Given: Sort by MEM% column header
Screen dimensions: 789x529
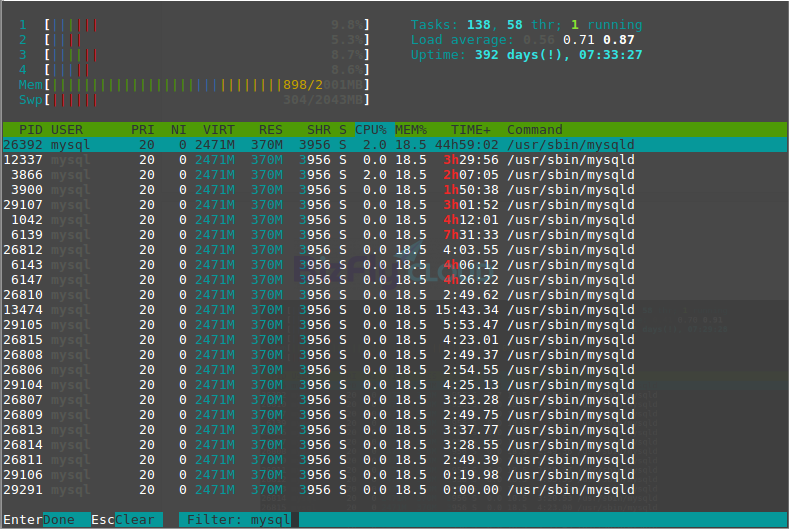Looking at the screenshot, I should [411, 130].
